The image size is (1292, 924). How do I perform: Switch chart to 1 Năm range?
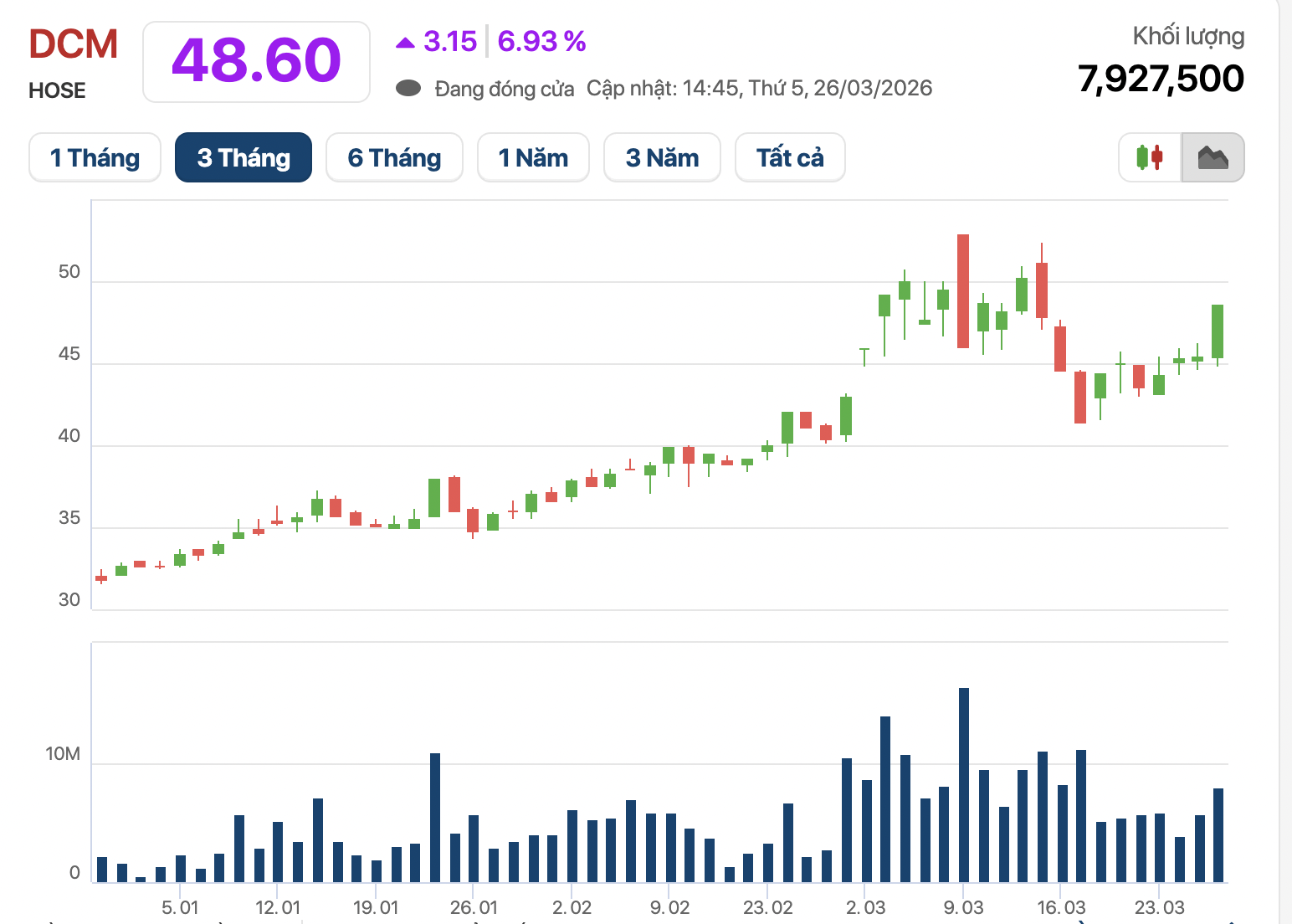(533, 157)
